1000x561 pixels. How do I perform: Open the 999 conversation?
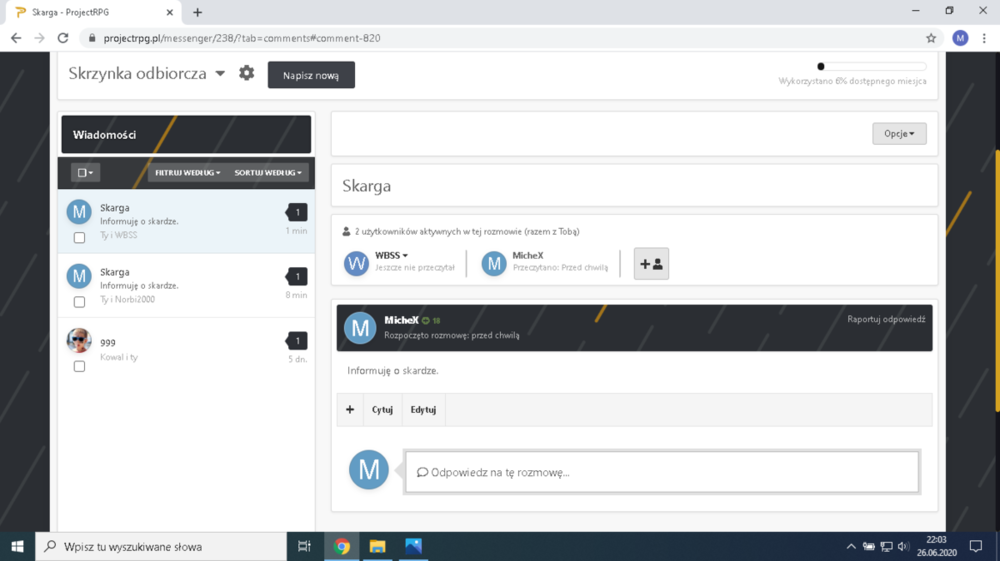(186, 350)
